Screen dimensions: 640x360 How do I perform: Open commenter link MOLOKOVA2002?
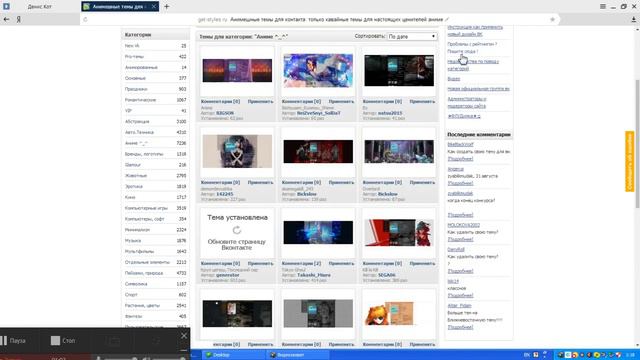464,225
